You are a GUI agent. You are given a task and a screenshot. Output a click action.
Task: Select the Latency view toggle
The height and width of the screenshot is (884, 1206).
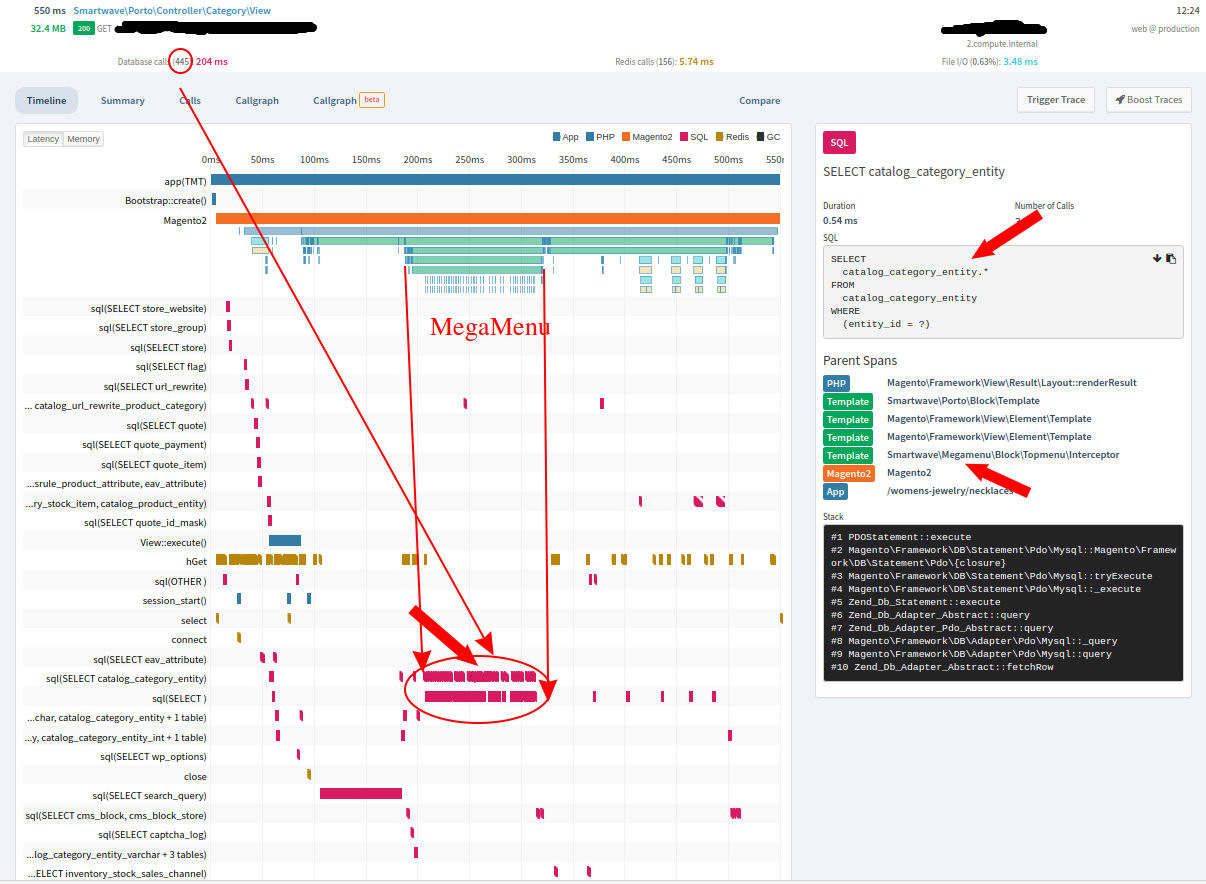(43, 139)
